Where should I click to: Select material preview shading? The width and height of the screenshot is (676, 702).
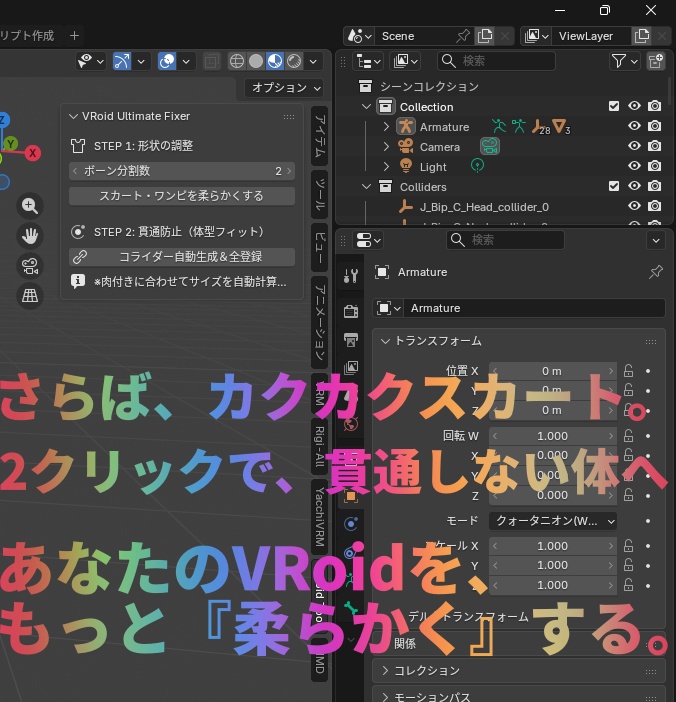pos(275,61)
